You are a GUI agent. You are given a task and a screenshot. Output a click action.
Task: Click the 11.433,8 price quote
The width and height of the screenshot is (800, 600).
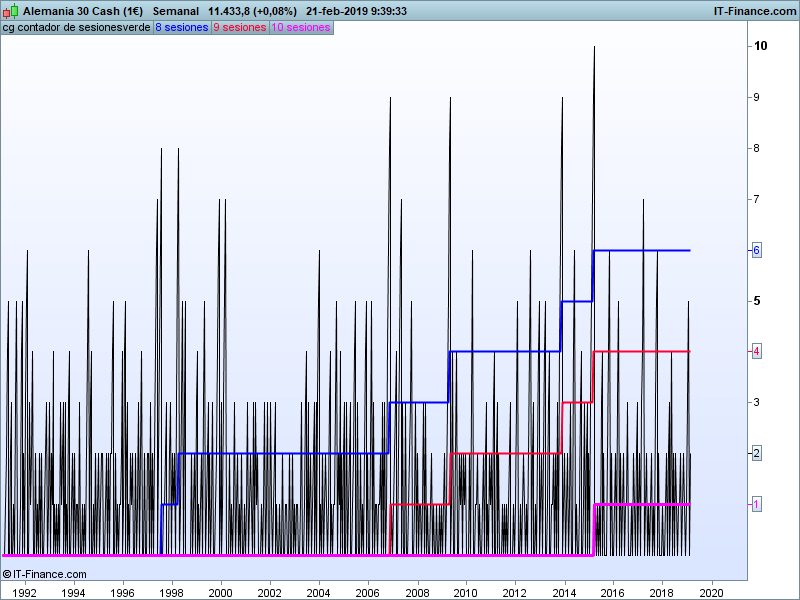(229, 10)
